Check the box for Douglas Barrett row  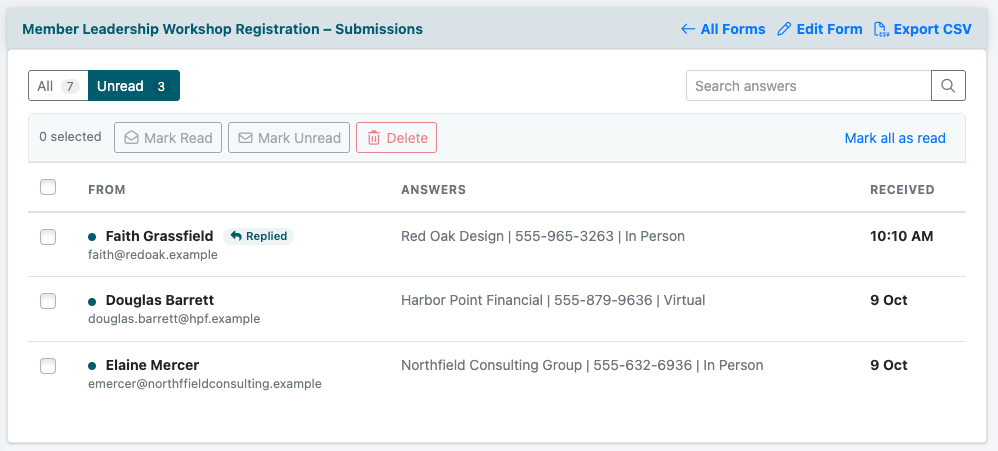[48, 301]
